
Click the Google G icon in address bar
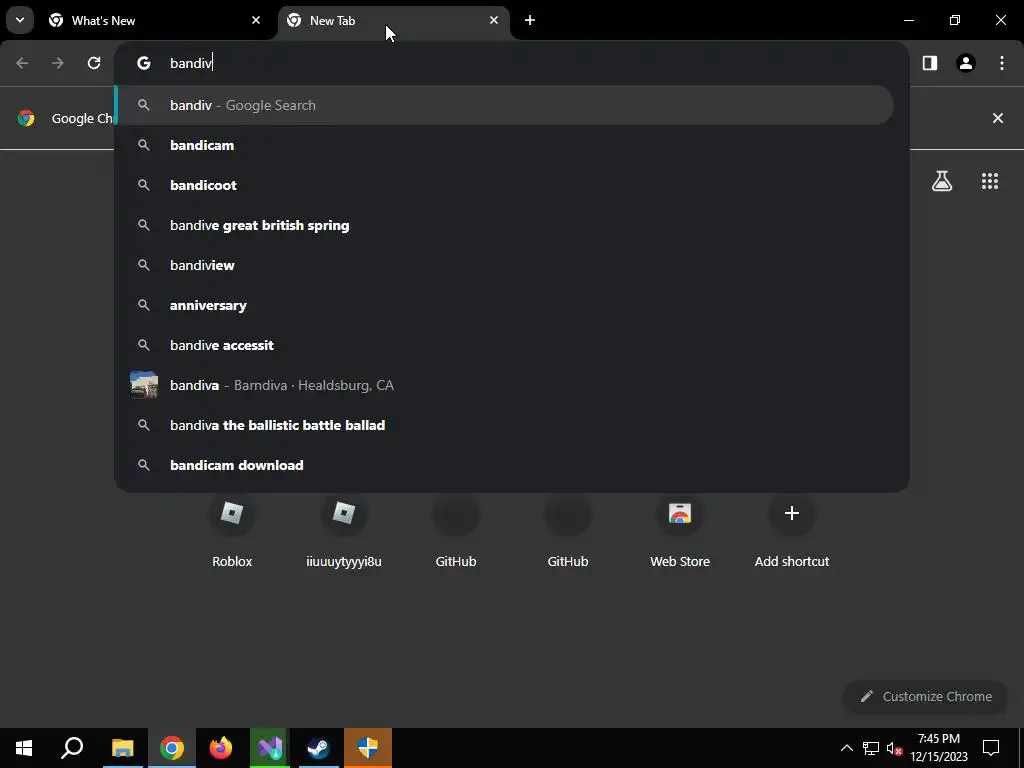click(144, 63)
